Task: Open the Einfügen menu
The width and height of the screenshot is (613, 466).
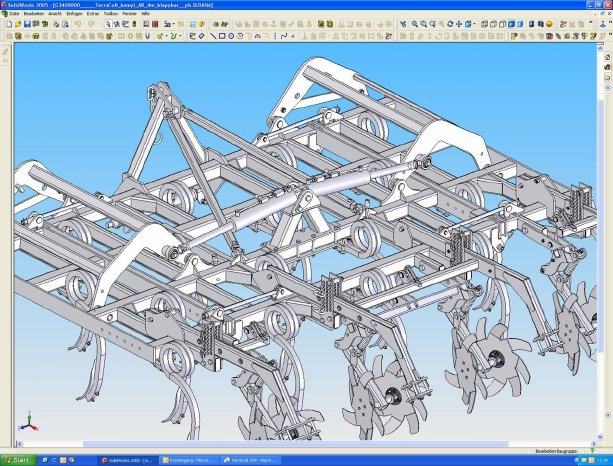Action: [x=74, y=14]
